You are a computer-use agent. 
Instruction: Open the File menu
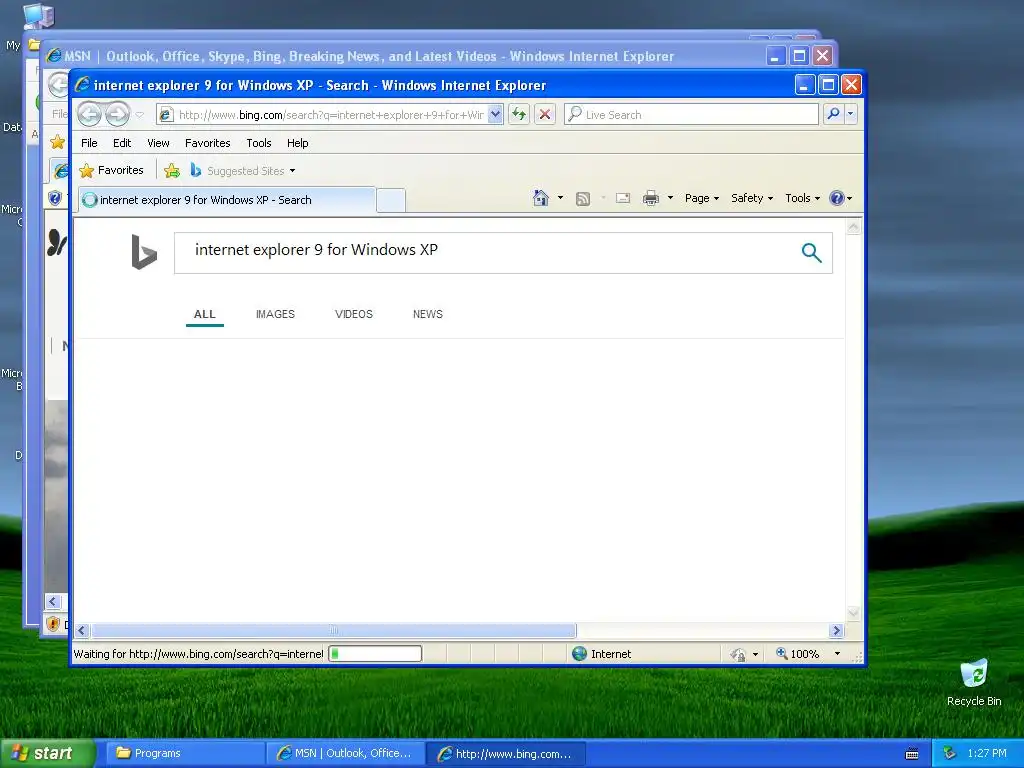point(89,143)
